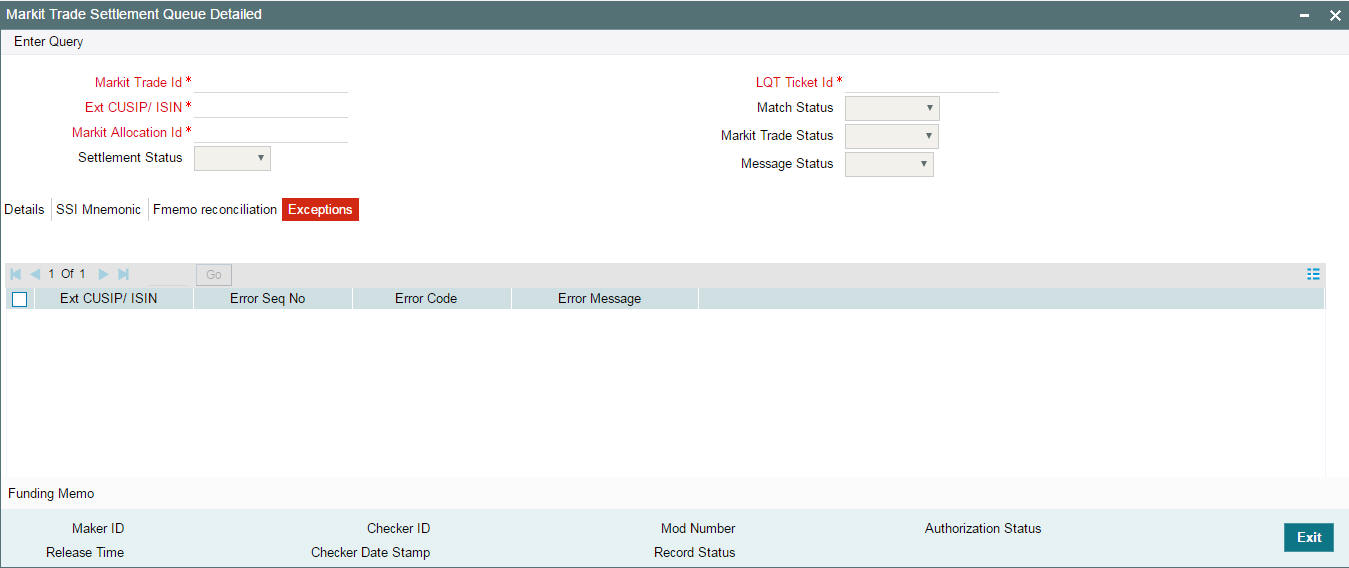This screenshot has width=1349, height=568.
Task: Go to previous page of grid
Action: (x=35, y=274)
